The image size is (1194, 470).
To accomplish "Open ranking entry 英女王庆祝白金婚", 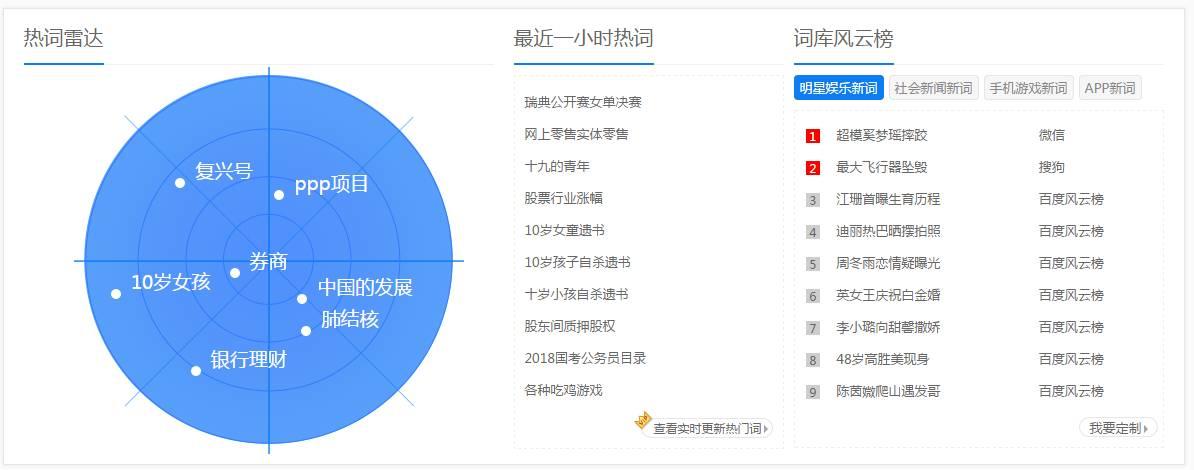I will [x=888, y=296].
